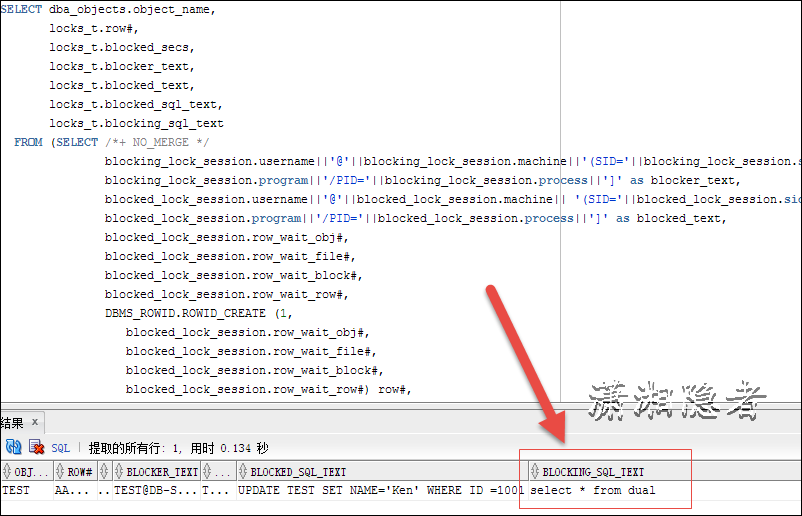The image size is (802, 516).
Task: Click the UPDATE TEST SET NAME cell
Action: coord(380,491)
